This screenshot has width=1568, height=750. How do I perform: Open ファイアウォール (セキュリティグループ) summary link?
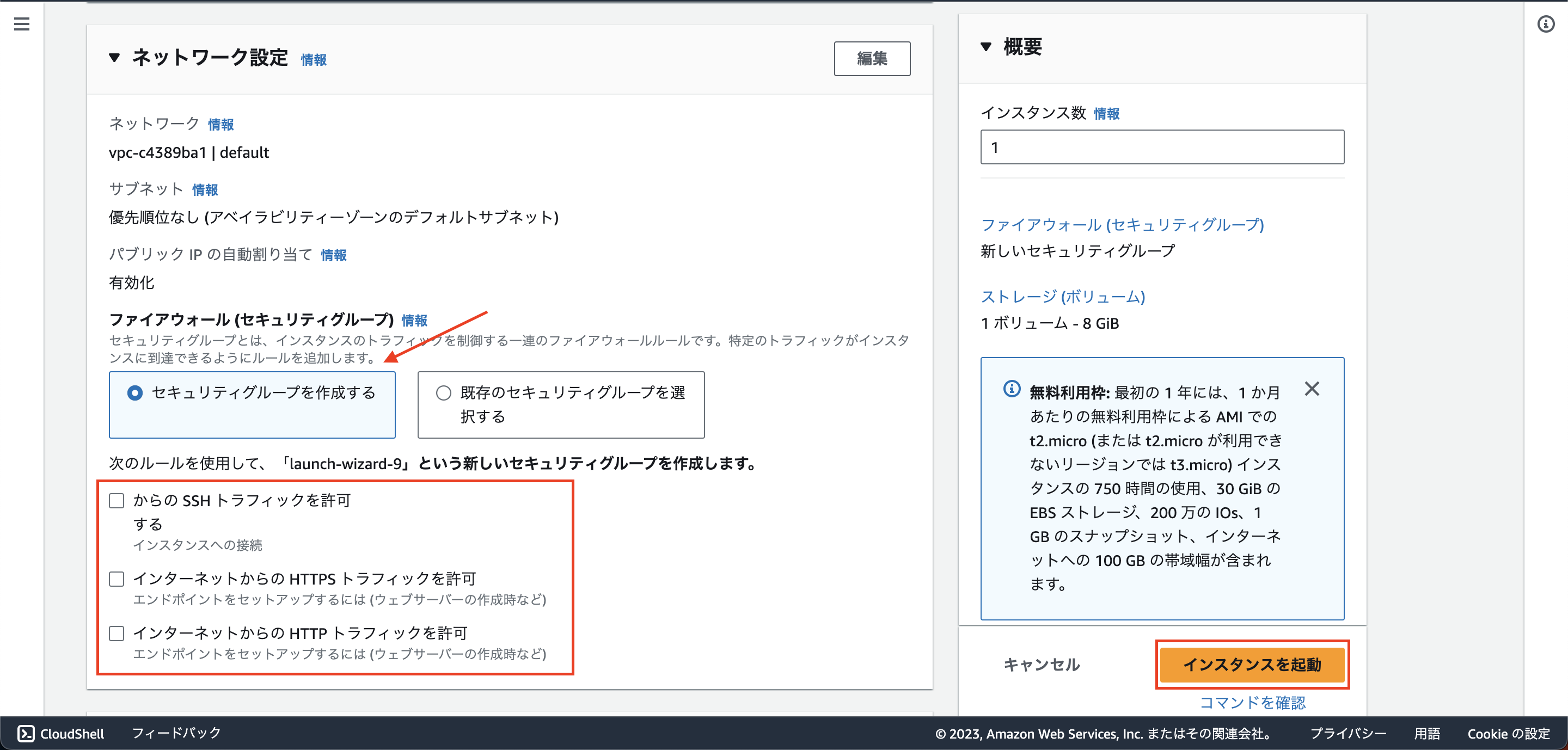[x=1122, y=224]
